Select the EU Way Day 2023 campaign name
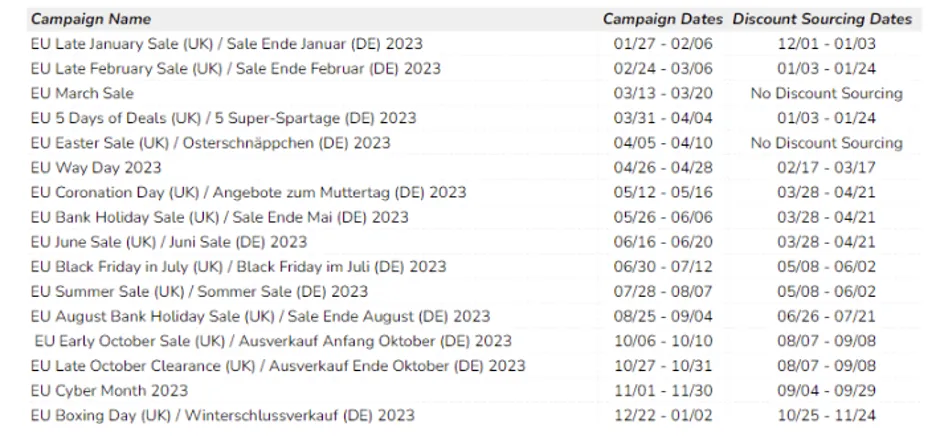The height and width of the screenshot is (440, 936). click(x=95, y=167)
